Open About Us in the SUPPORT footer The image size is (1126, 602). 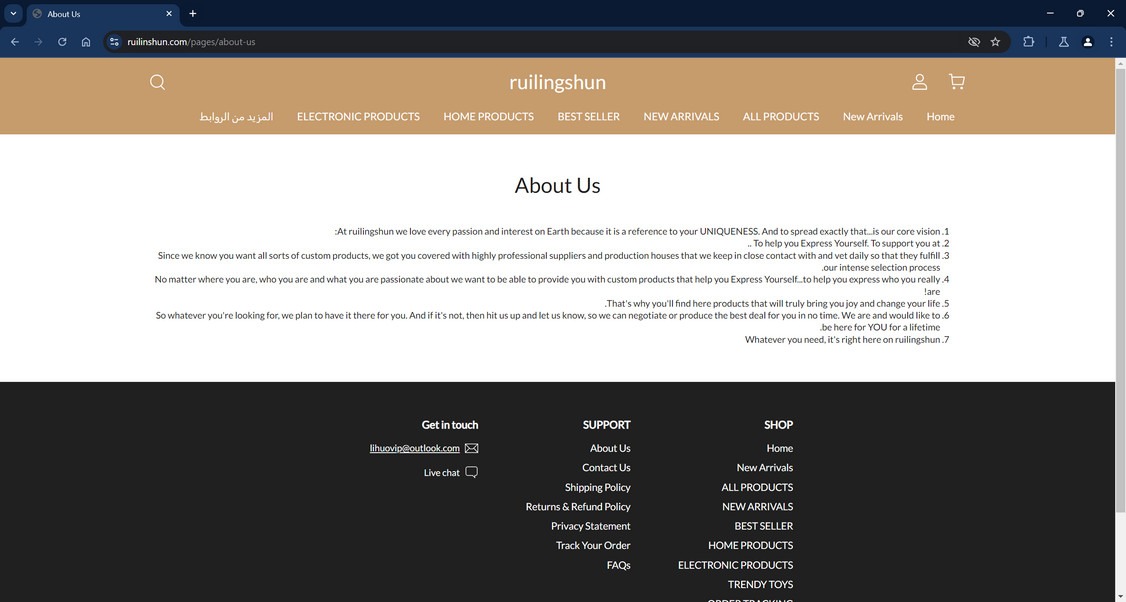coord(610,448)
